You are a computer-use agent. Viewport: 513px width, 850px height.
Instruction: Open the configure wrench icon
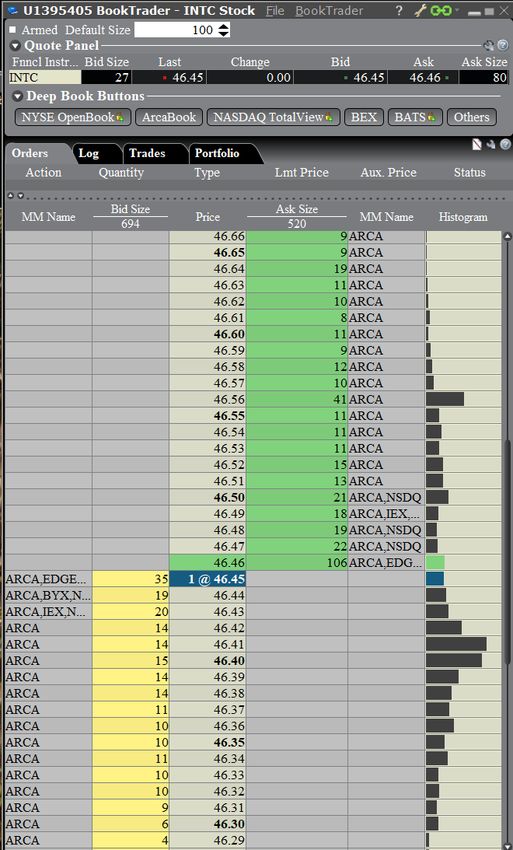click(x=420, y=10)
